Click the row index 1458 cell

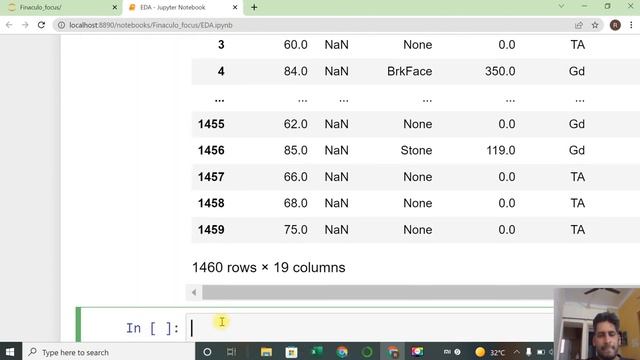click(x=211, y=203)
